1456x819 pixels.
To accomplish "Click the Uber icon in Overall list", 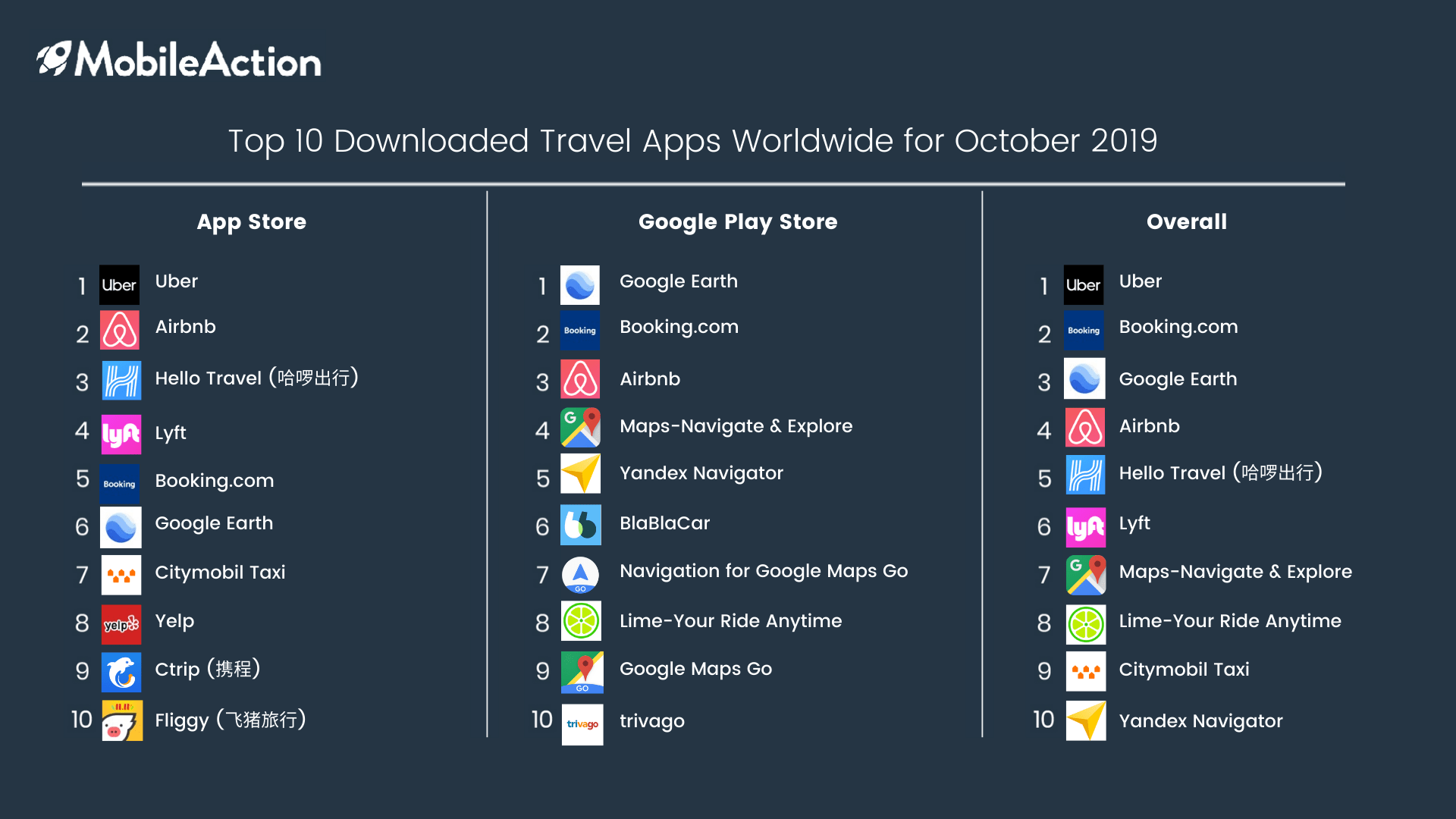I will point(1084,285).
